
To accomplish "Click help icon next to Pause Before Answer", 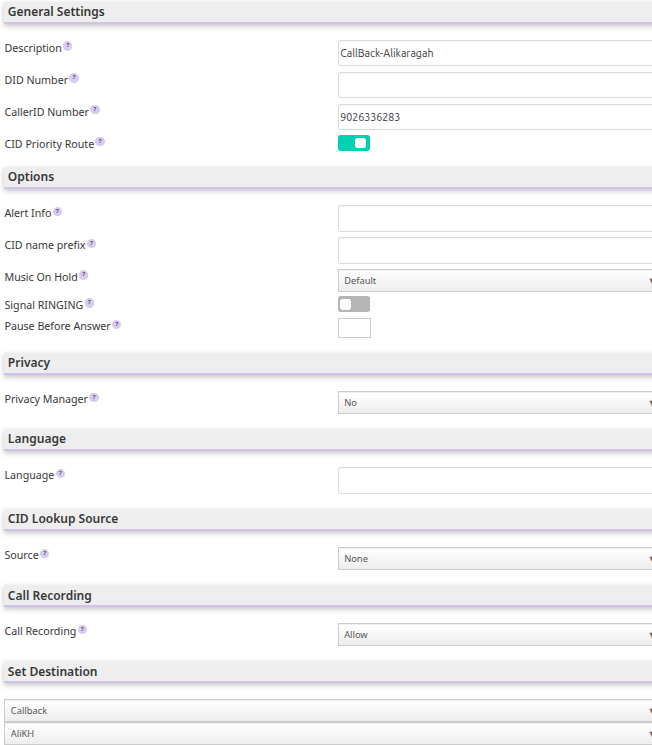I will click(x=116, y=325).
